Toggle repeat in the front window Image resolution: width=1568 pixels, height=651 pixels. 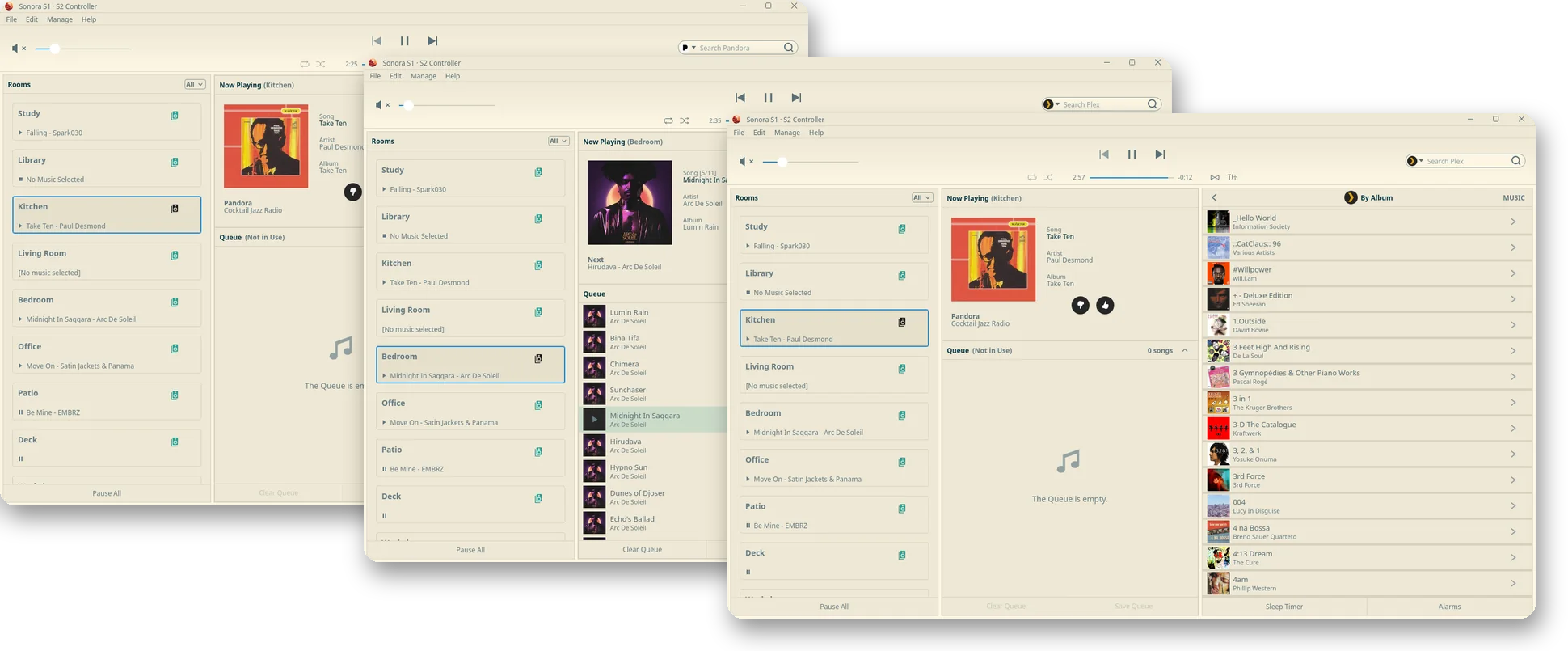click(x=1031, y=177)
